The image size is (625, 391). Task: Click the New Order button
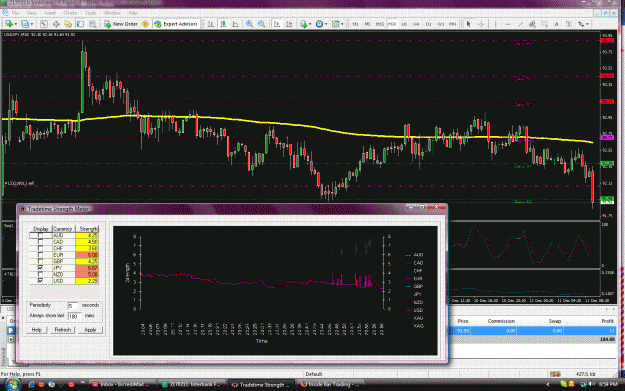coord(121,24)
